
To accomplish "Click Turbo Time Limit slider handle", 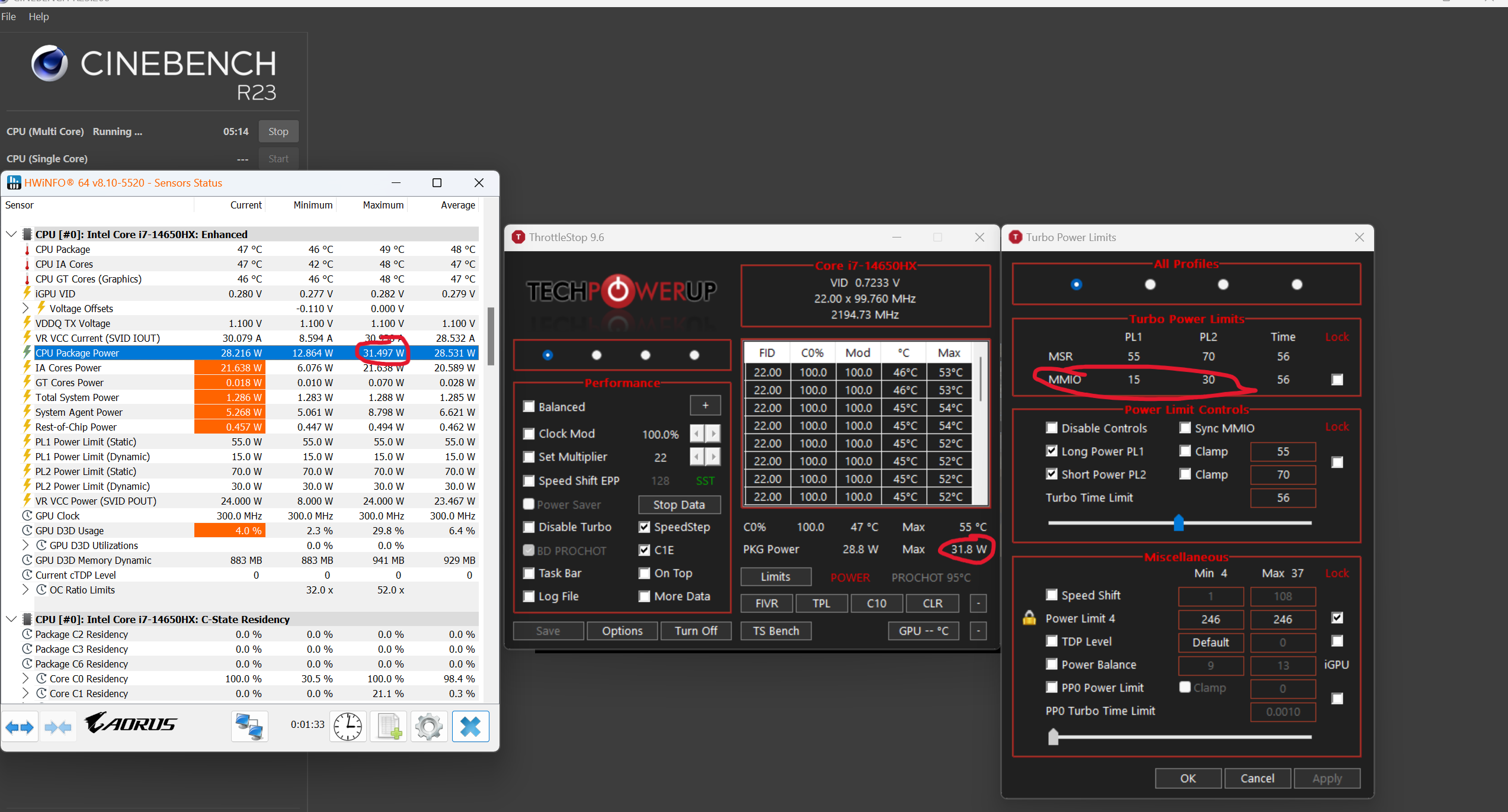I will [1179, 522].
